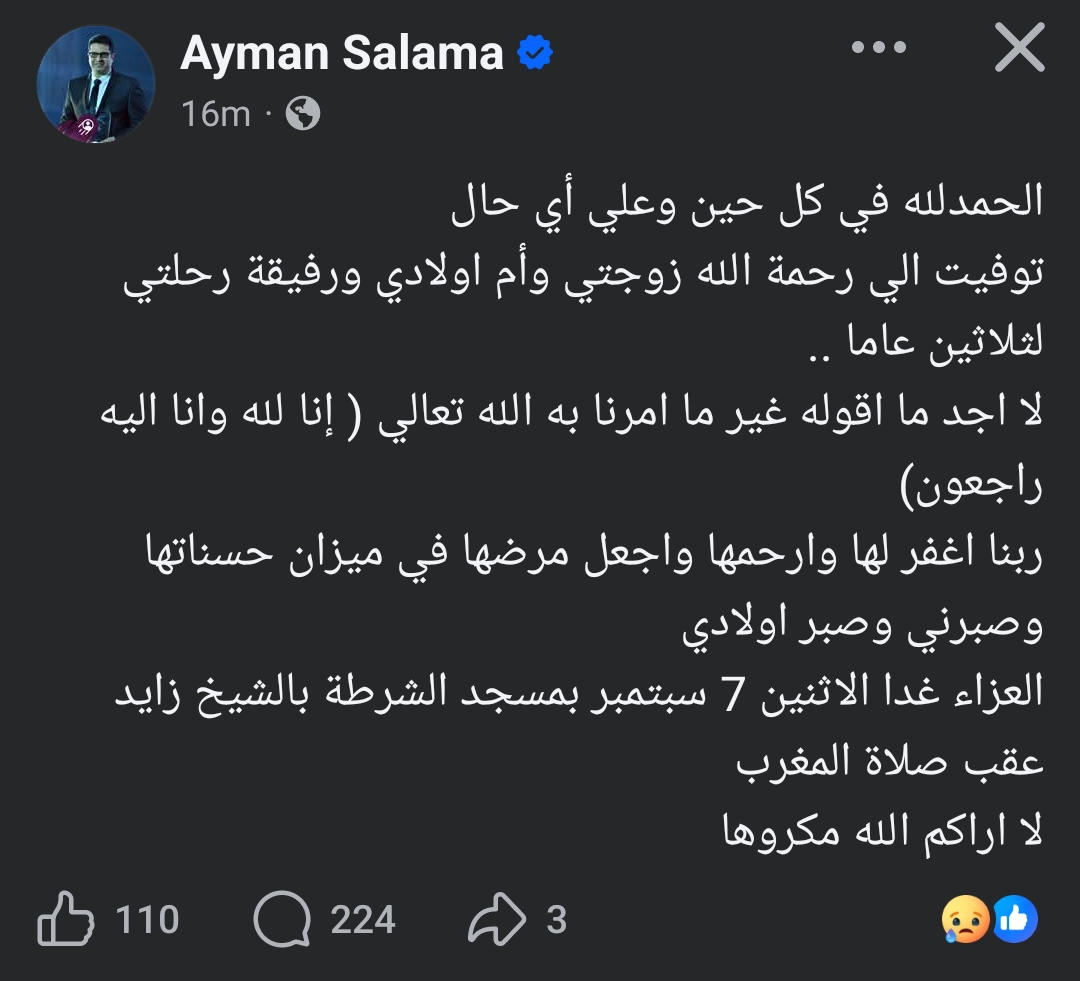Click the blue verified badge

[x=535, y=52]
